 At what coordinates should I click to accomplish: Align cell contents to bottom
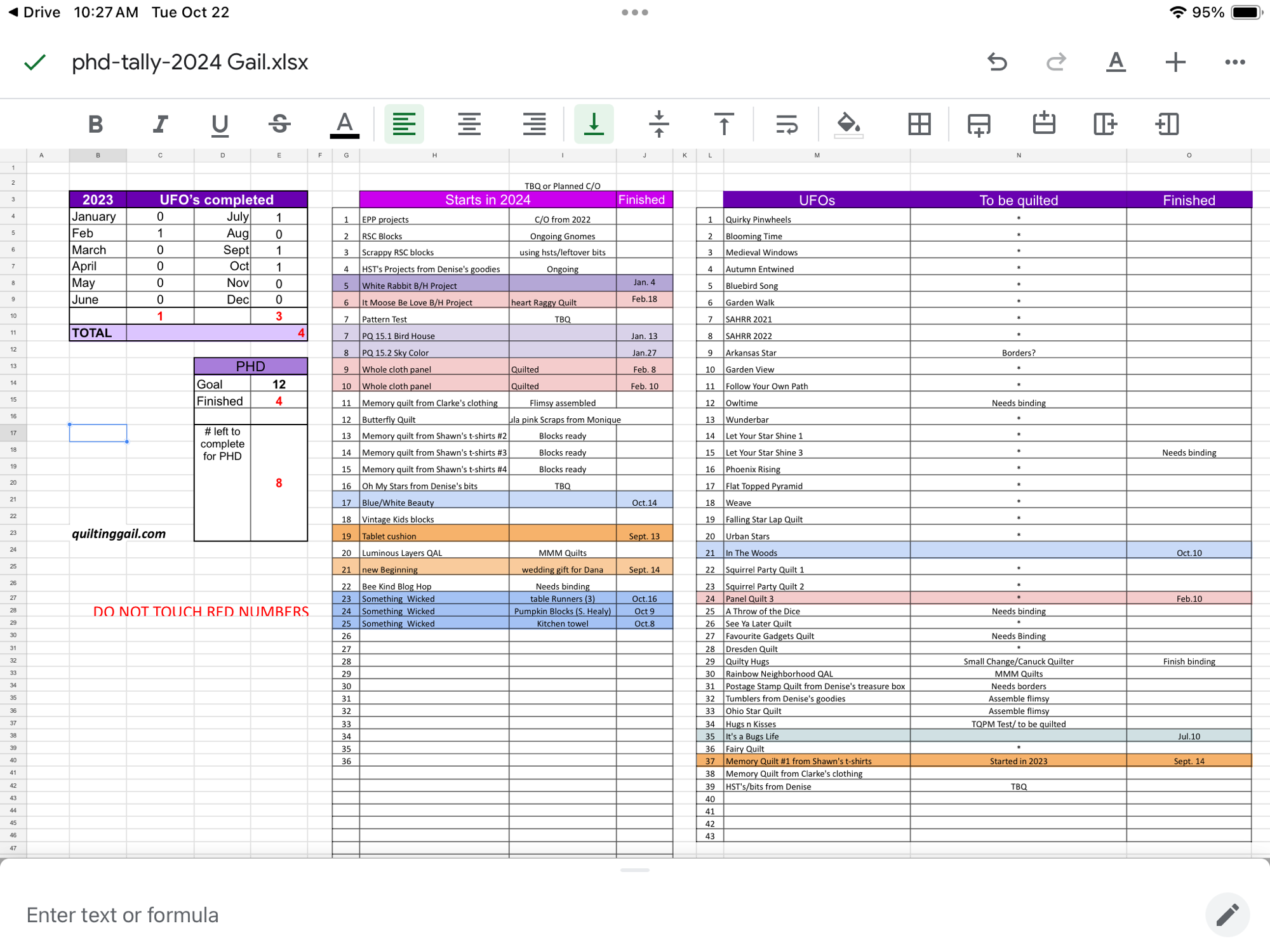594,124
